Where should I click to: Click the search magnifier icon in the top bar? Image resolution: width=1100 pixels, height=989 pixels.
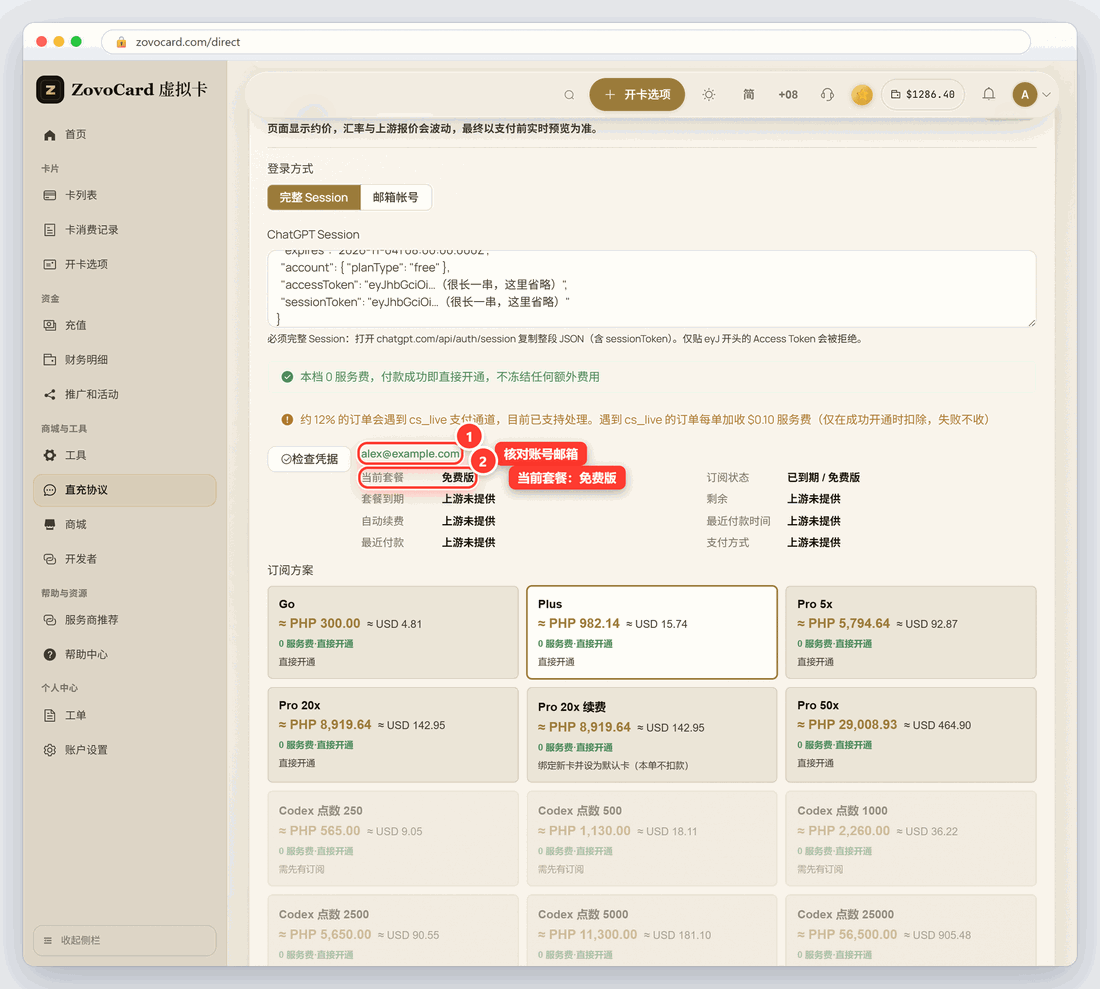tap(569, 95)
